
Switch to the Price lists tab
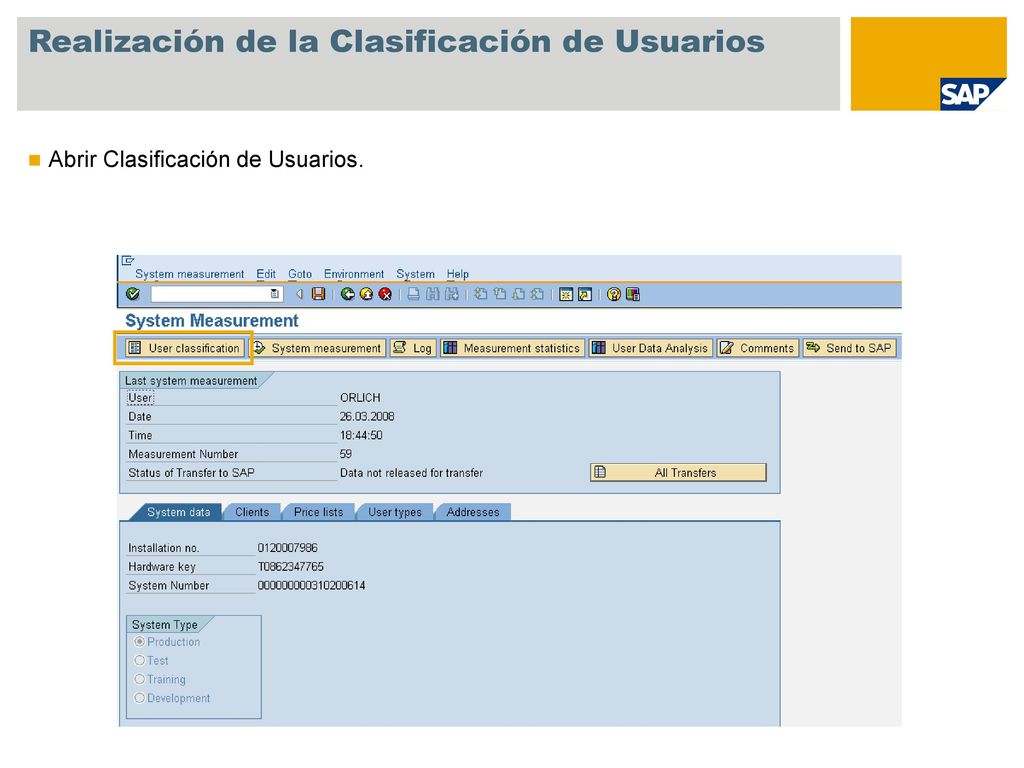click(x=318, y=512)
